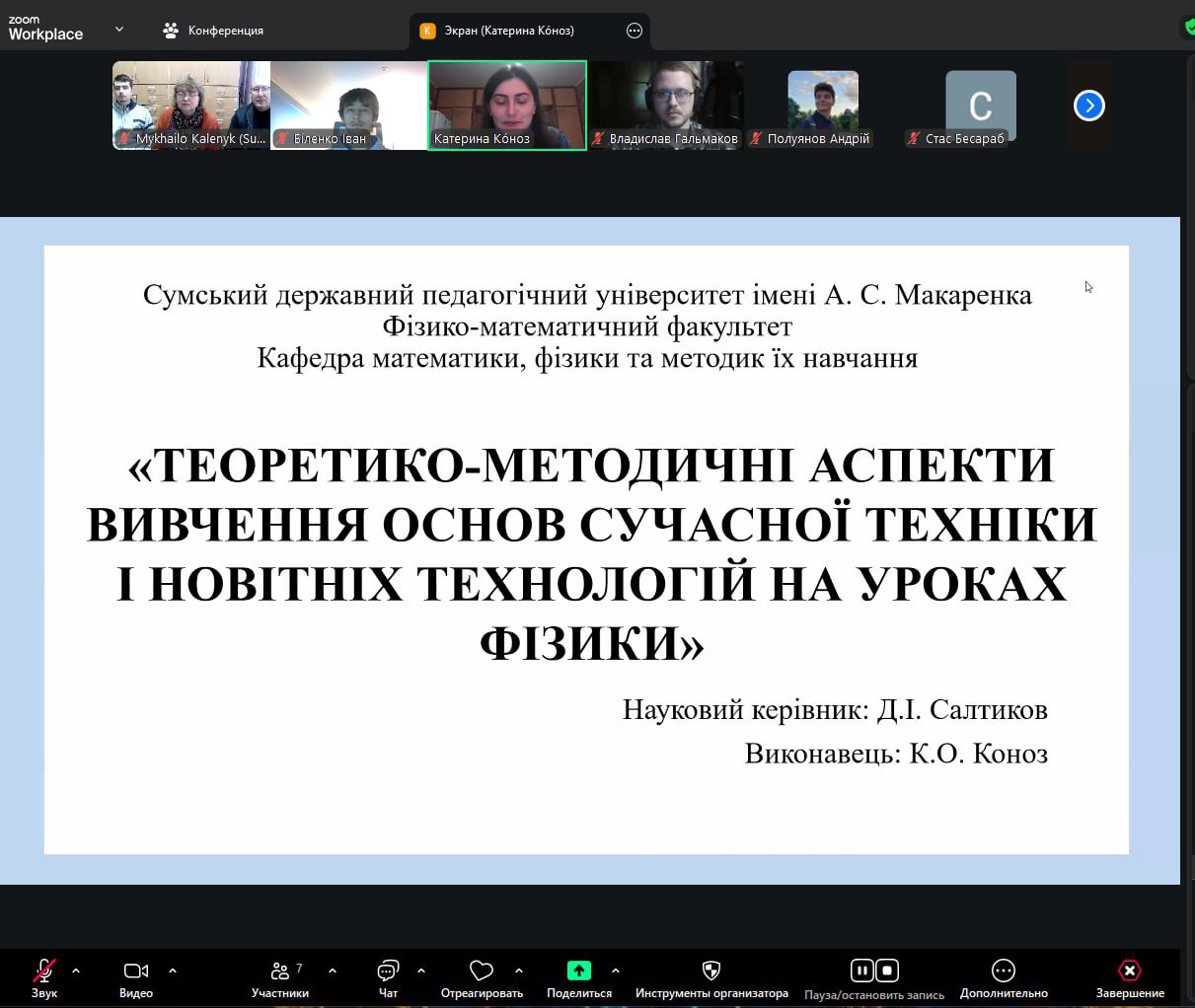Expand video options arrow next to Видео
Image resolution: width=1195 pixels, height=1008 pixels.
point(173,971)
